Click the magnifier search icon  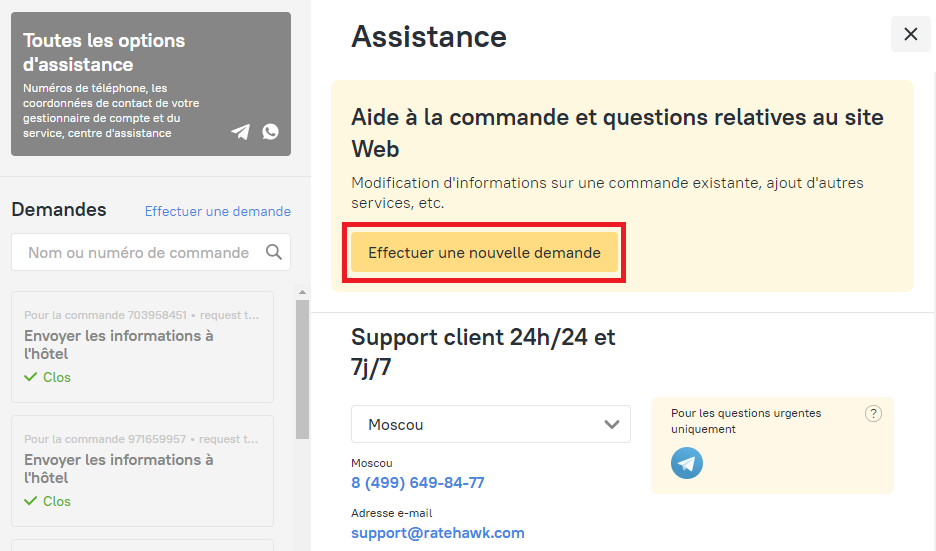(x=274, y=252)
